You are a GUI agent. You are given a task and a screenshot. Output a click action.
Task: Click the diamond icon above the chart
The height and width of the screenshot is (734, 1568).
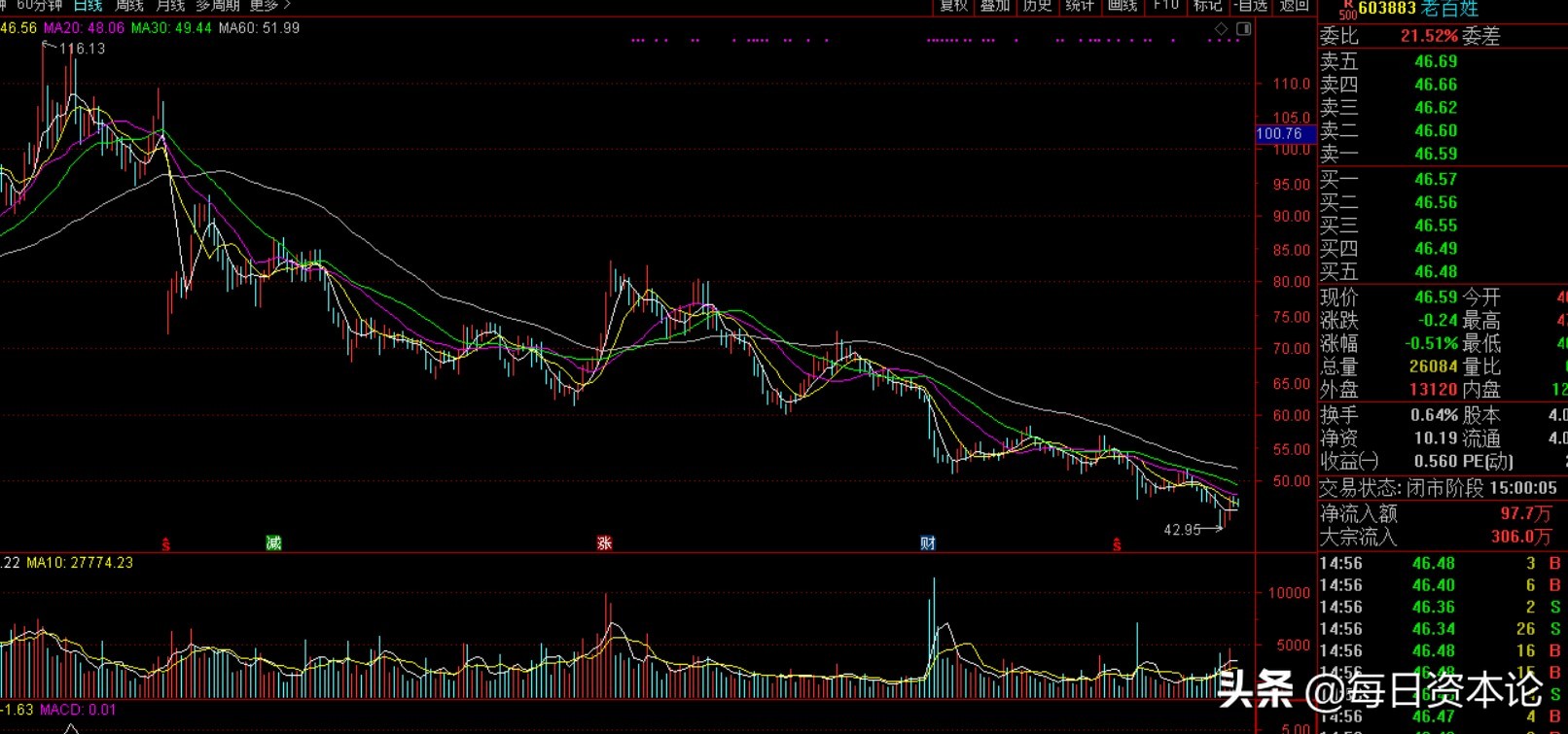(x=1222, y=29)
